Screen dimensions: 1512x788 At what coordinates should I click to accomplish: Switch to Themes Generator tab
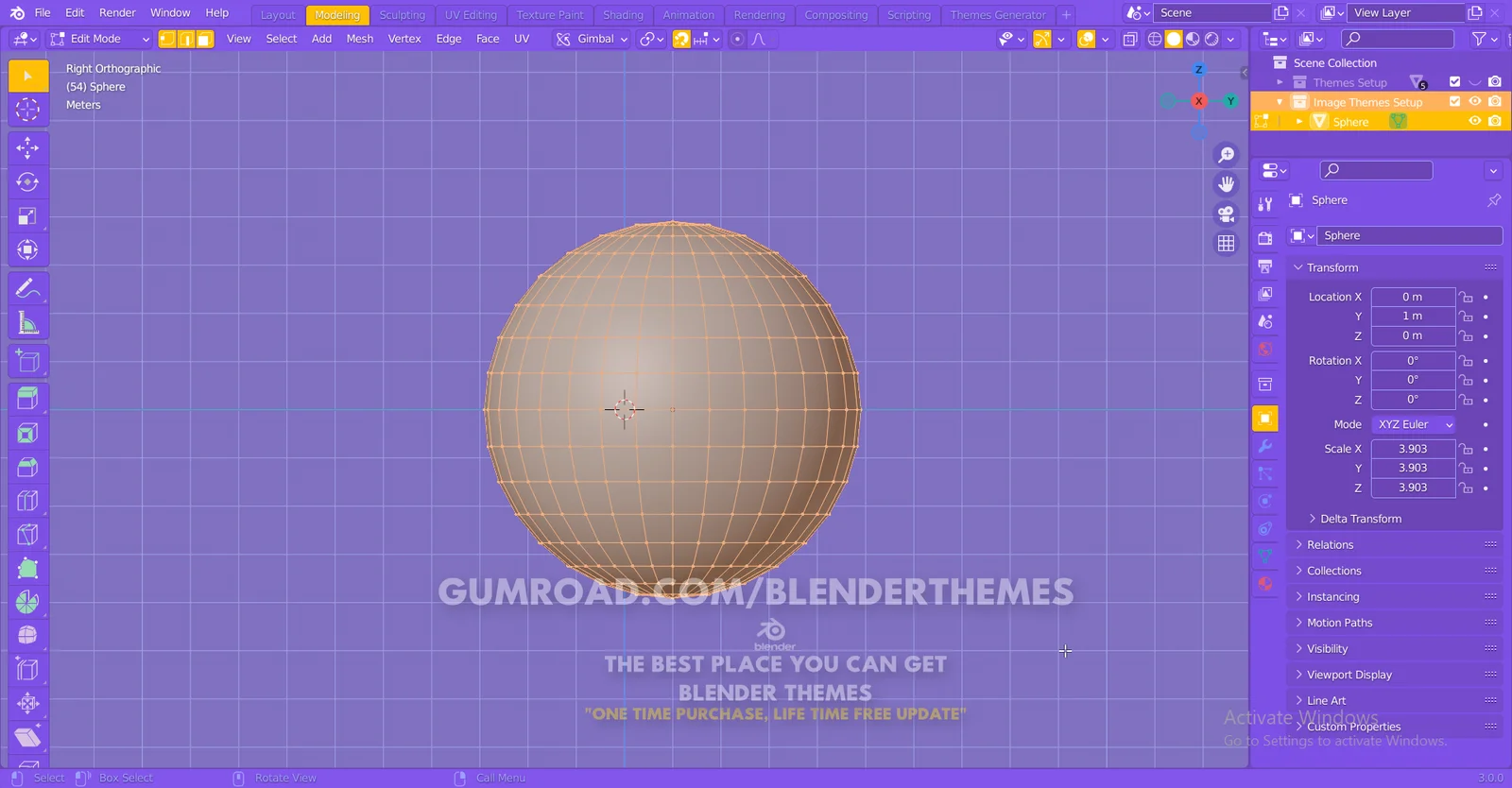tap(998, 15)
